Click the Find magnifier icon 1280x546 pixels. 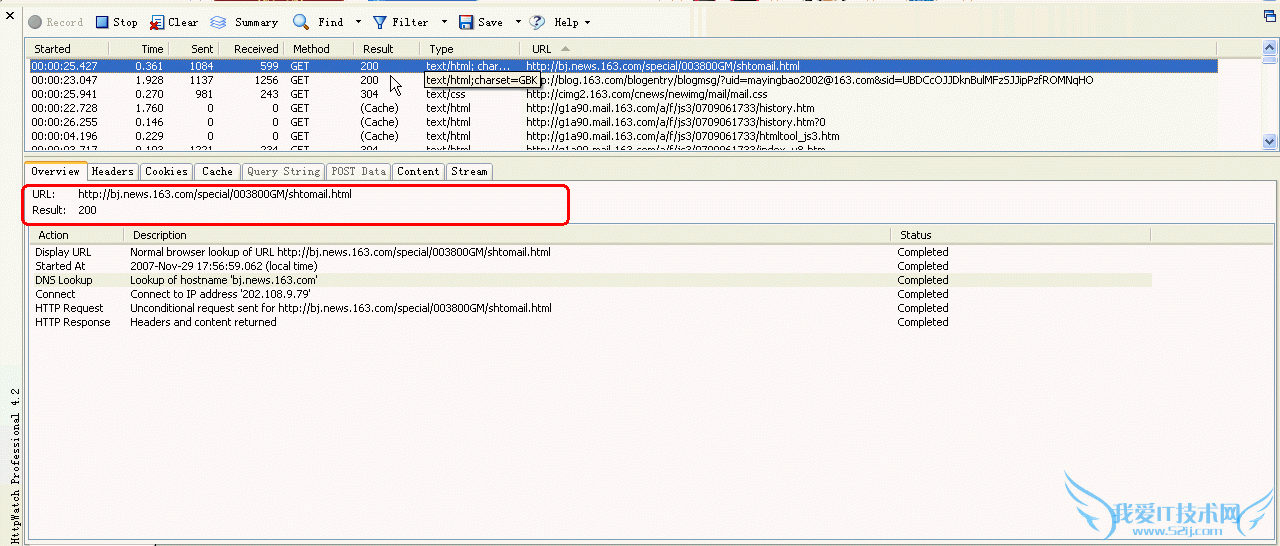point(301,22)
